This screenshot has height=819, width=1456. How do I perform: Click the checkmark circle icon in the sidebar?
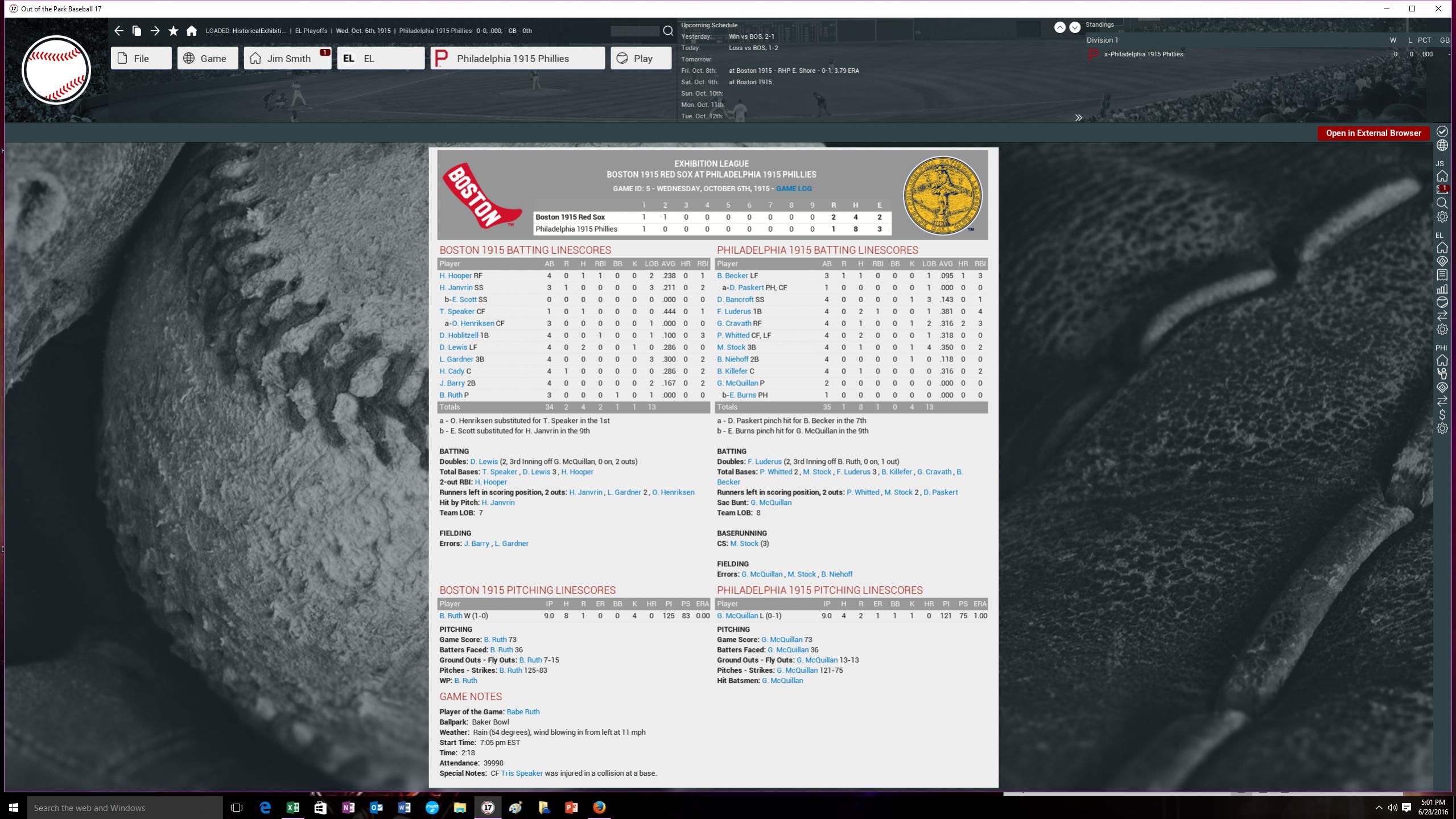pyautogui.click(x=1442, y=131)
